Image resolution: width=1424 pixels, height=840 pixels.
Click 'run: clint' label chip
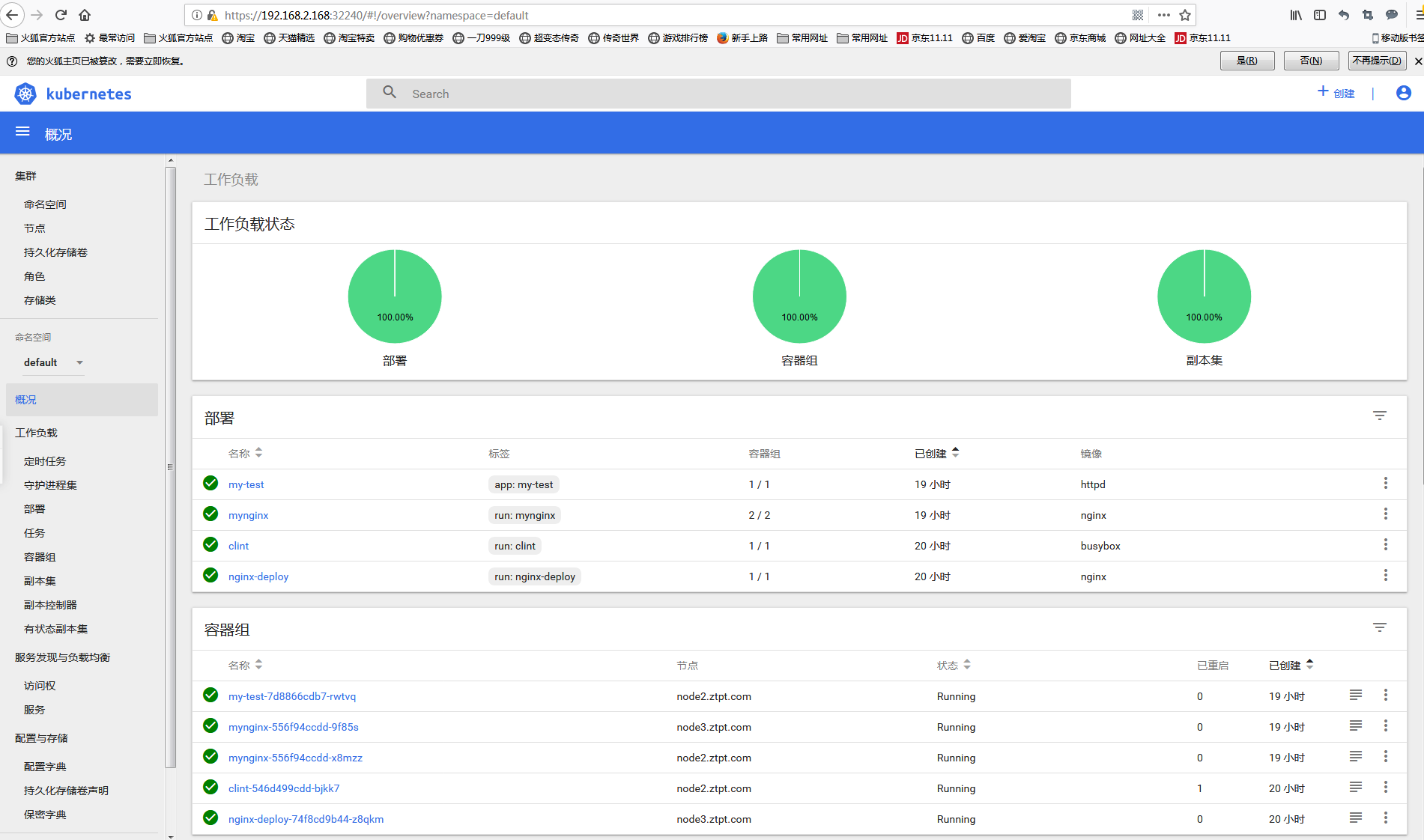(515, 546)
